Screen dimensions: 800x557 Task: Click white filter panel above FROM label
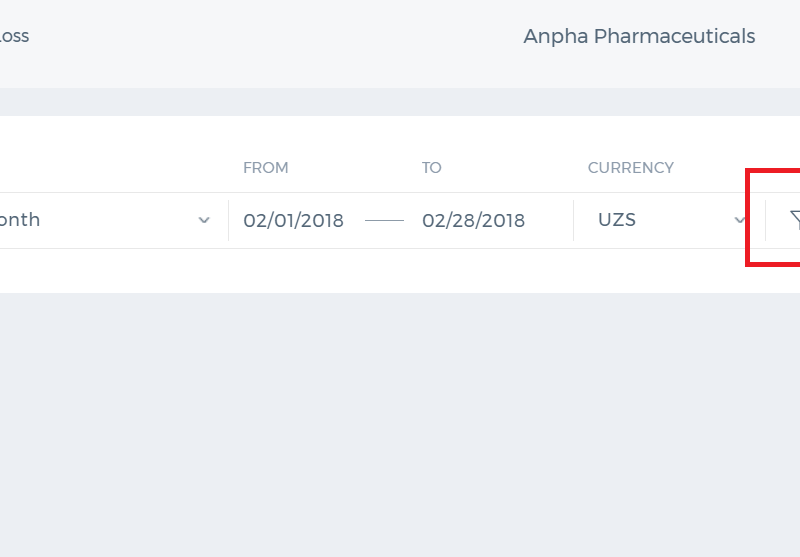266,137
